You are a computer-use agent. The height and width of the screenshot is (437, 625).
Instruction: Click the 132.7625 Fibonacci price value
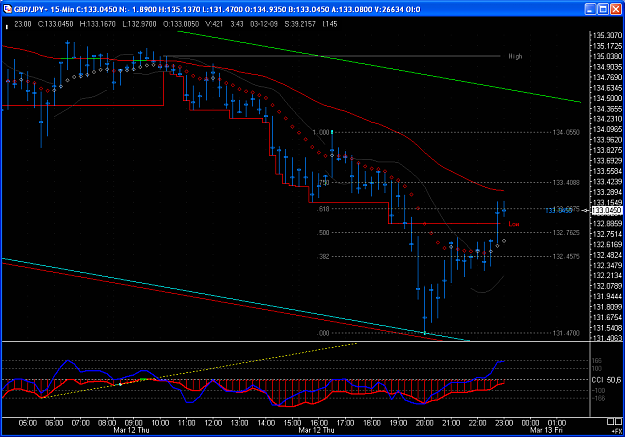pos(566,233)
